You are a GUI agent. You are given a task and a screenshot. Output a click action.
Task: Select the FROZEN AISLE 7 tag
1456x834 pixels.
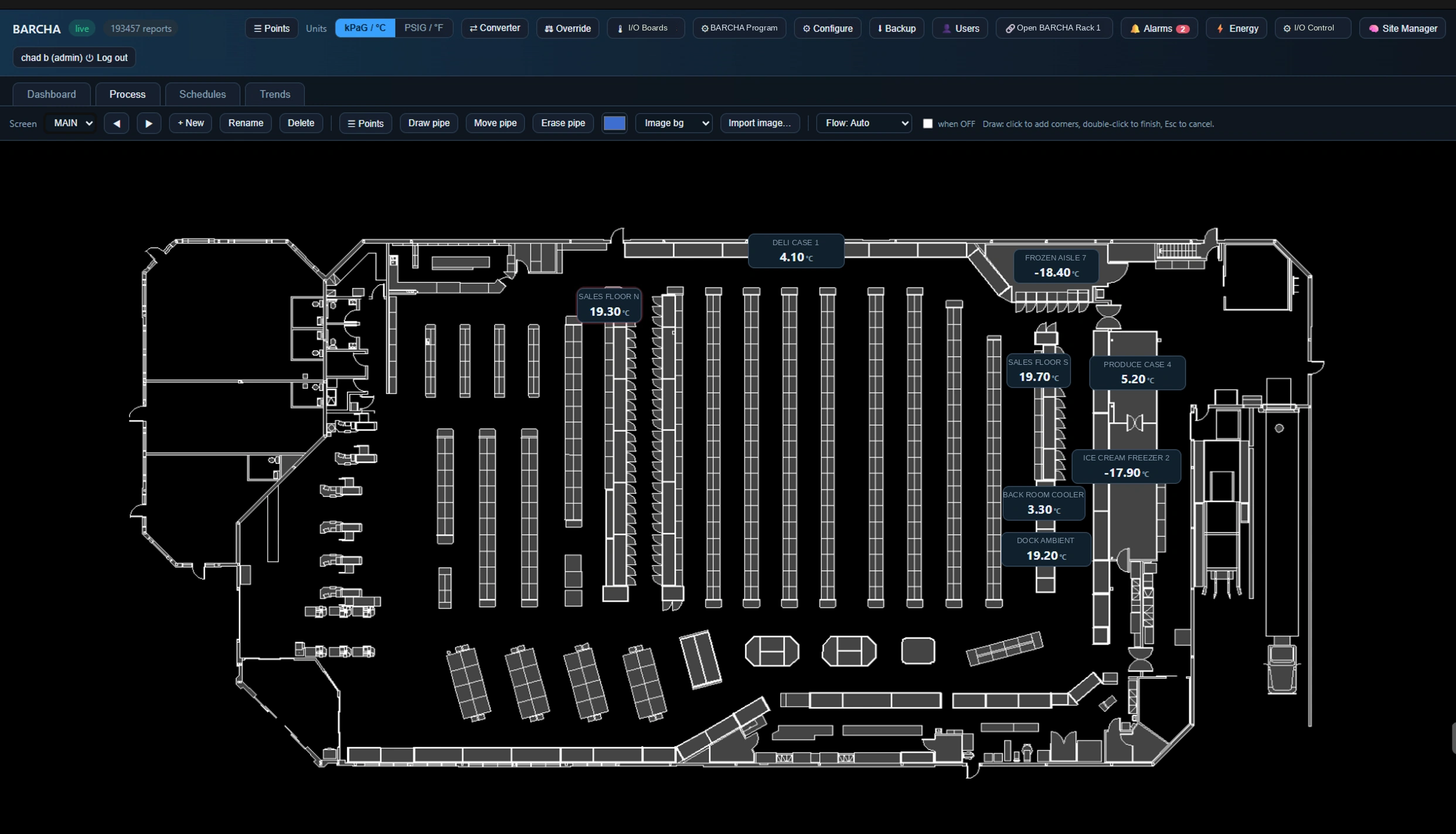point(1056,266)
